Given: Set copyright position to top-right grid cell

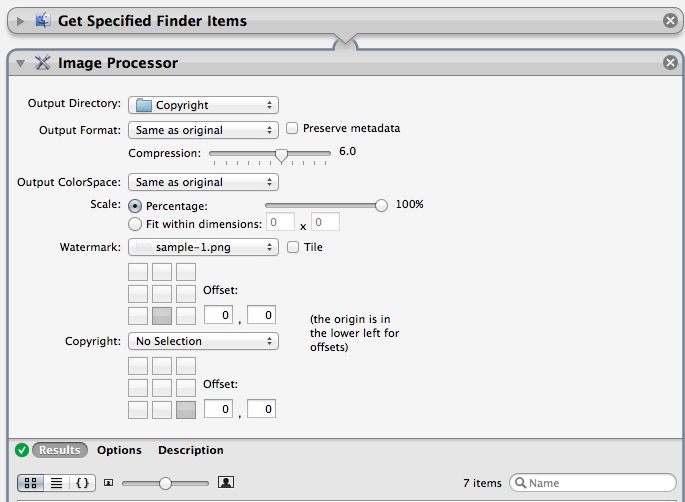Looking at the screenshot, I should click(x=186, y=366).
